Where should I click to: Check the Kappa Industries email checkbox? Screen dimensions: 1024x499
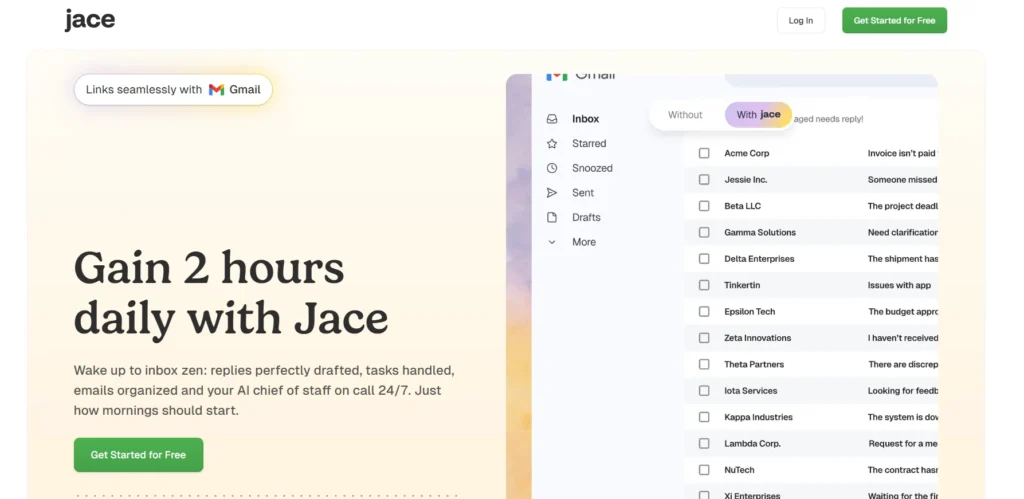click(x=704, y=417)
